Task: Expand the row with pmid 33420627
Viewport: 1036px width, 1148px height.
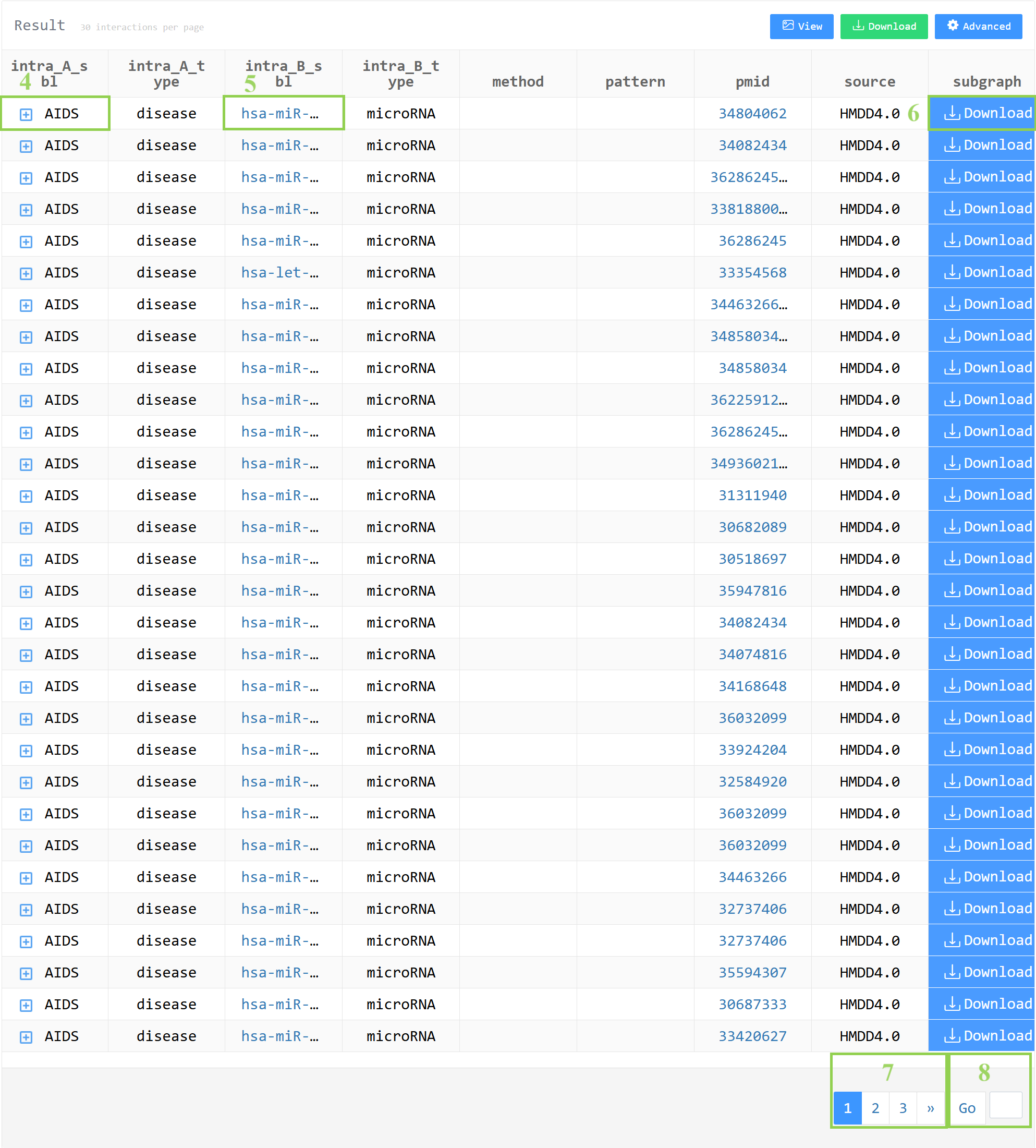Action: [x=26, y=1037]
